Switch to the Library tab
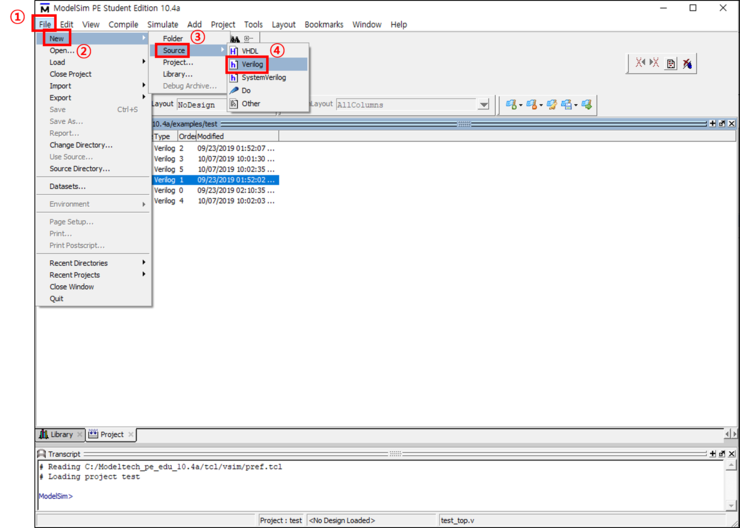 (x=60, y=434)
